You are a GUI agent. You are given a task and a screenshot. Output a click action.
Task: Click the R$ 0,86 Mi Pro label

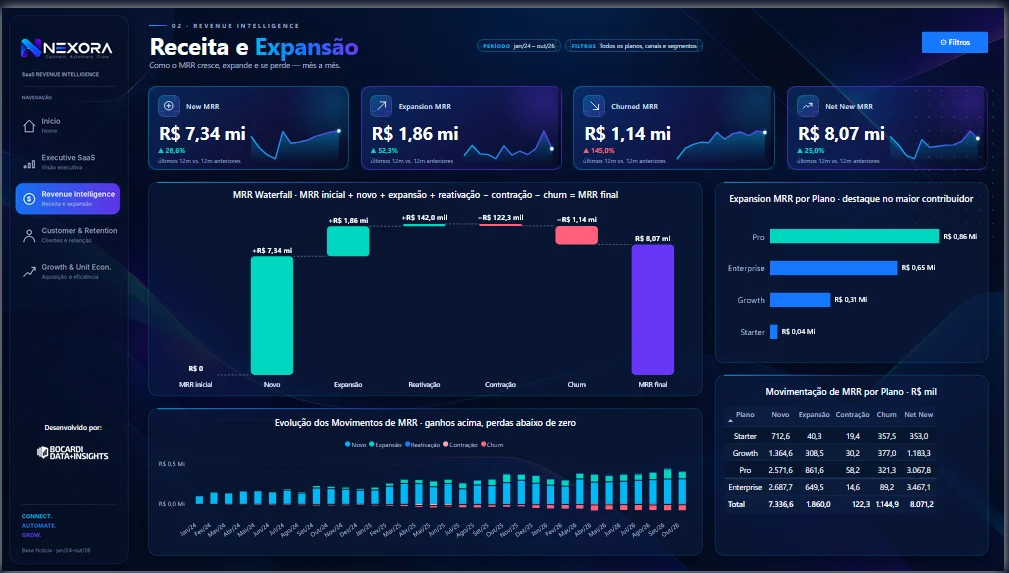[x=960, y=236]
